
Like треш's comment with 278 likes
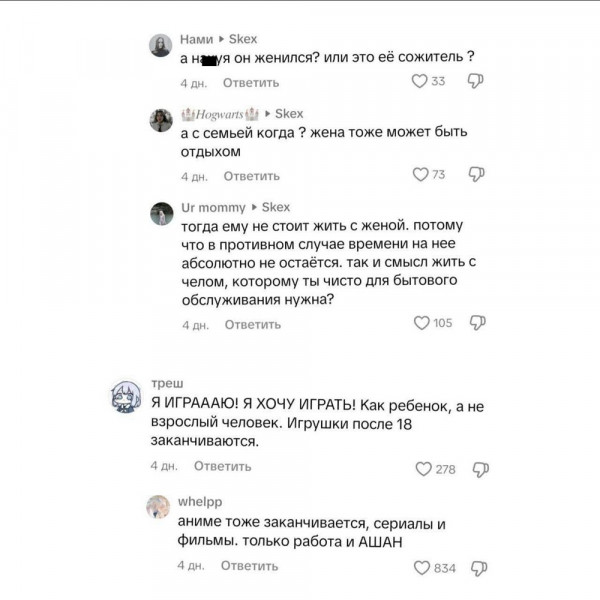(x=423, y=469)
